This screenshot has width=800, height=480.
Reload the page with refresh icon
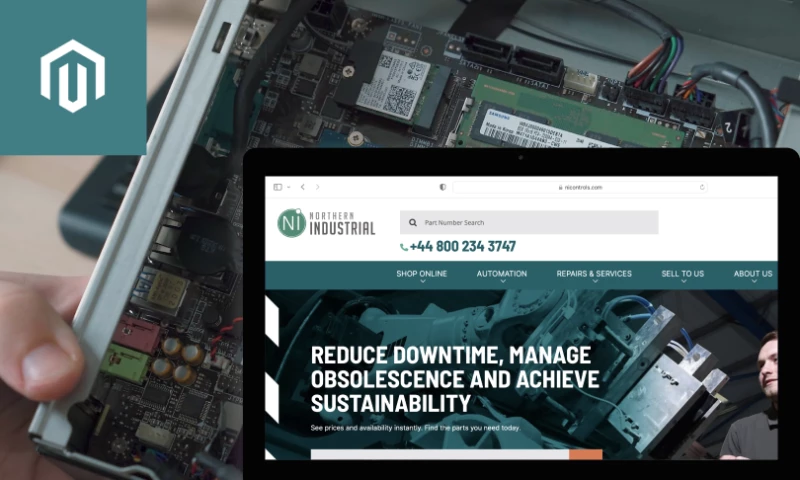702,187
